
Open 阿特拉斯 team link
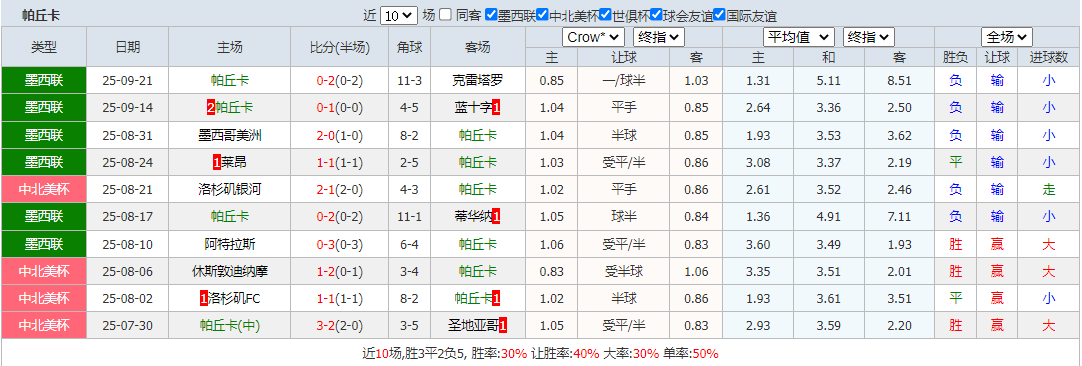point(230,244)
